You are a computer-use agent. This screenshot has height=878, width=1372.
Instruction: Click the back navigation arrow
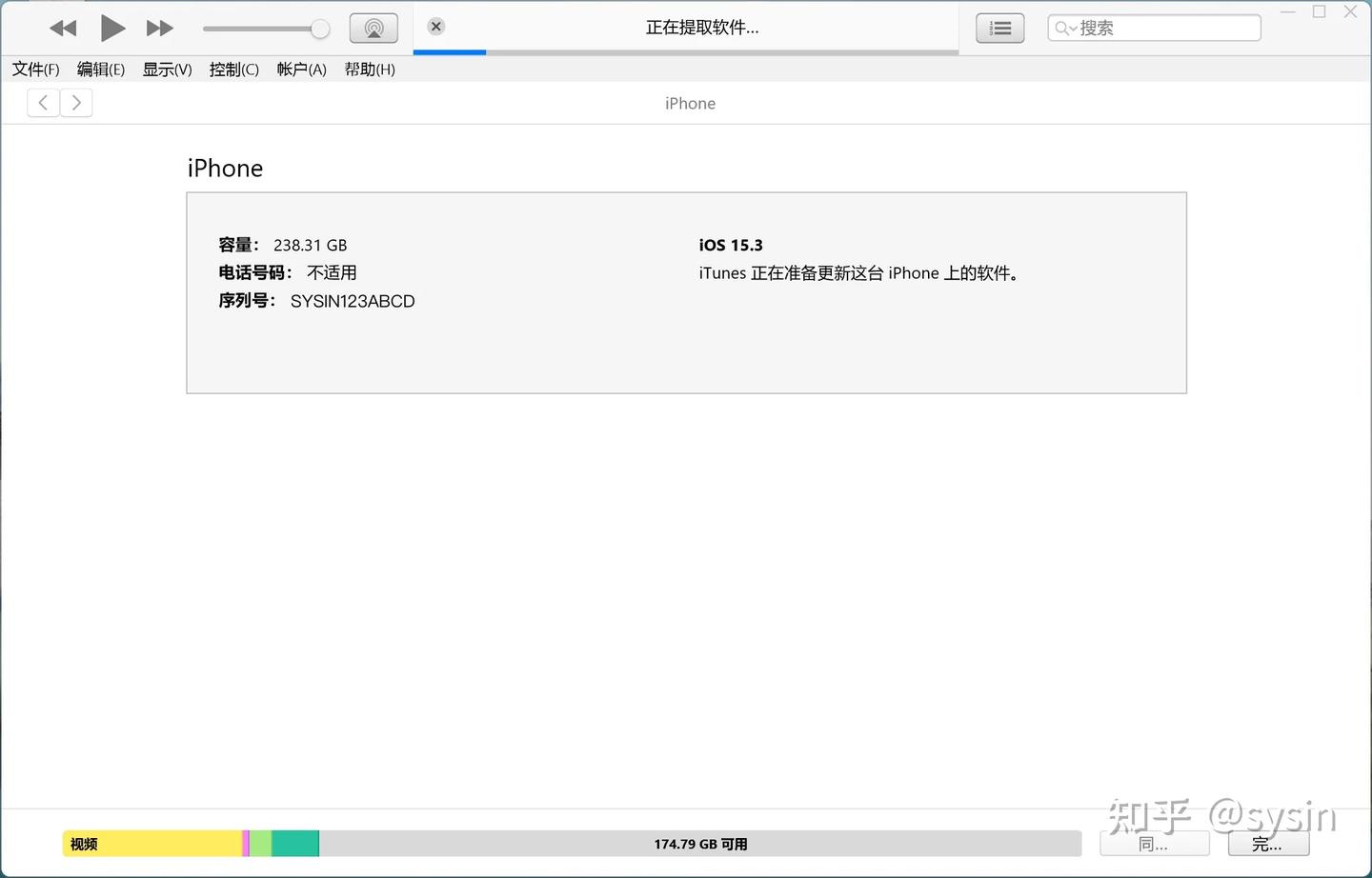pos(43,102)
